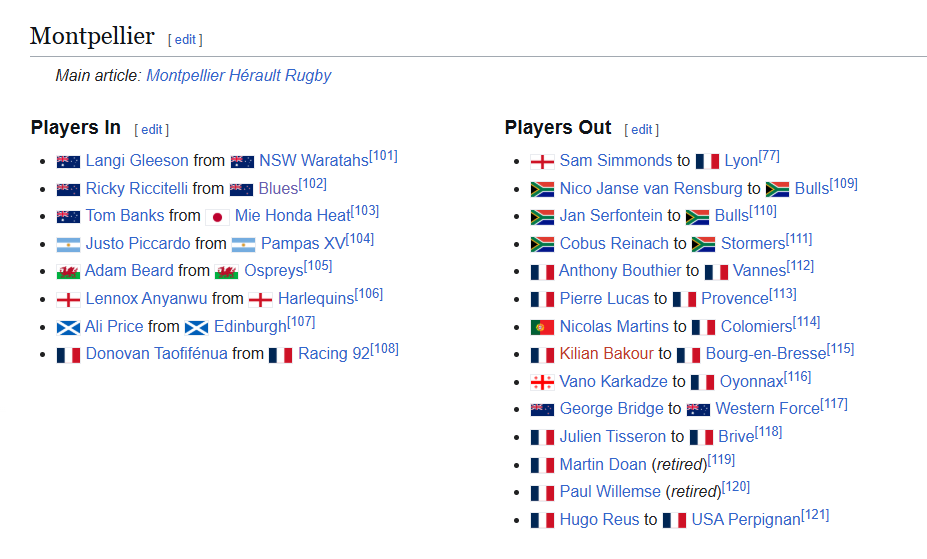Image resolution: width=927 pixels, height=559 pixels.
Task: Open Langi Gleeson's player page
Action: [137, 161]
